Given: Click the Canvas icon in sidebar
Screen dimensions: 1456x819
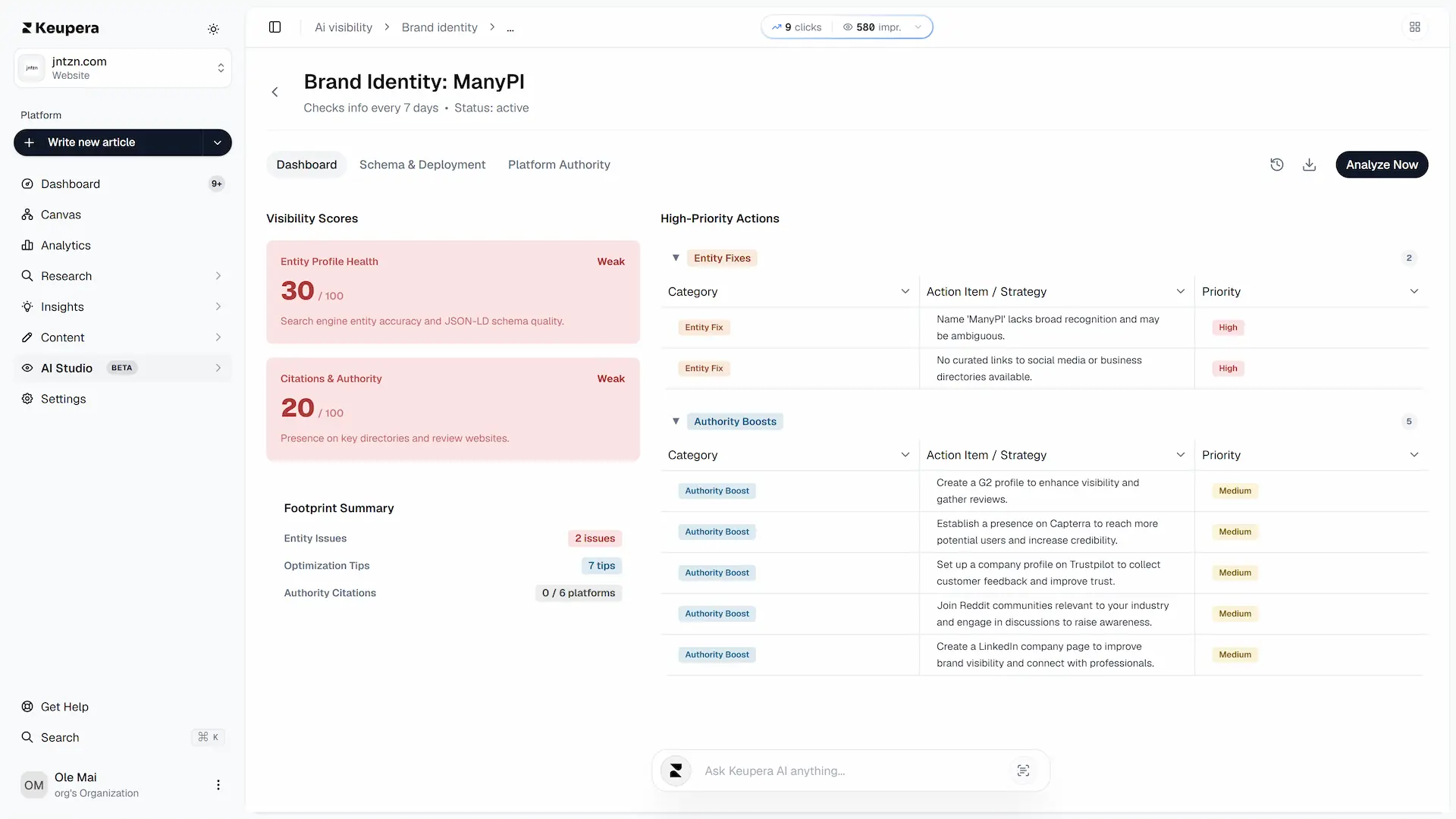Looking at the screenshot, I should [x=27, y=215].
